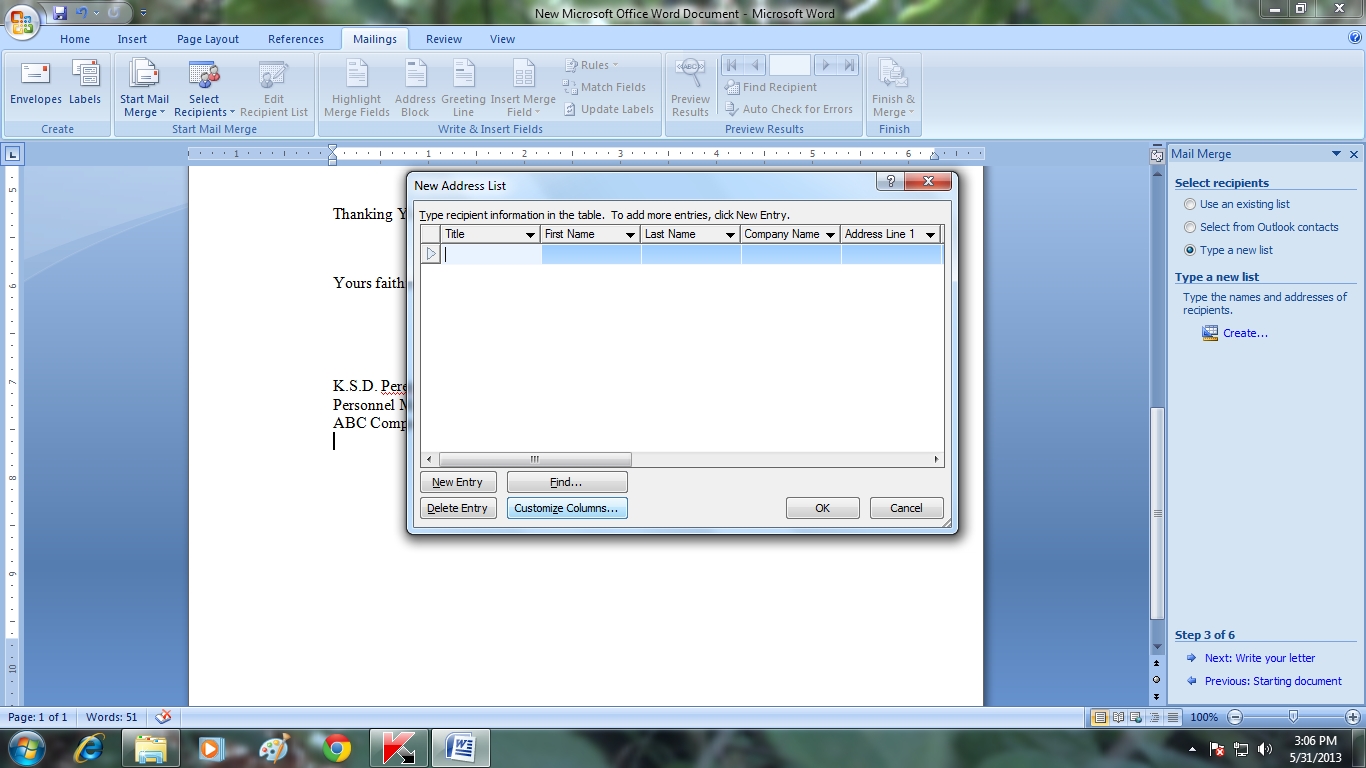
Task: Open the Word Help icon
Action: [1354, 38]
